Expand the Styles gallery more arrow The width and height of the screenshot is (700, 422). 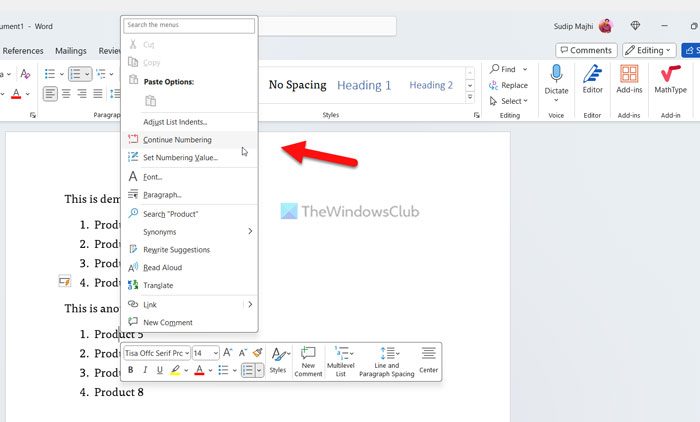[470, 97]
